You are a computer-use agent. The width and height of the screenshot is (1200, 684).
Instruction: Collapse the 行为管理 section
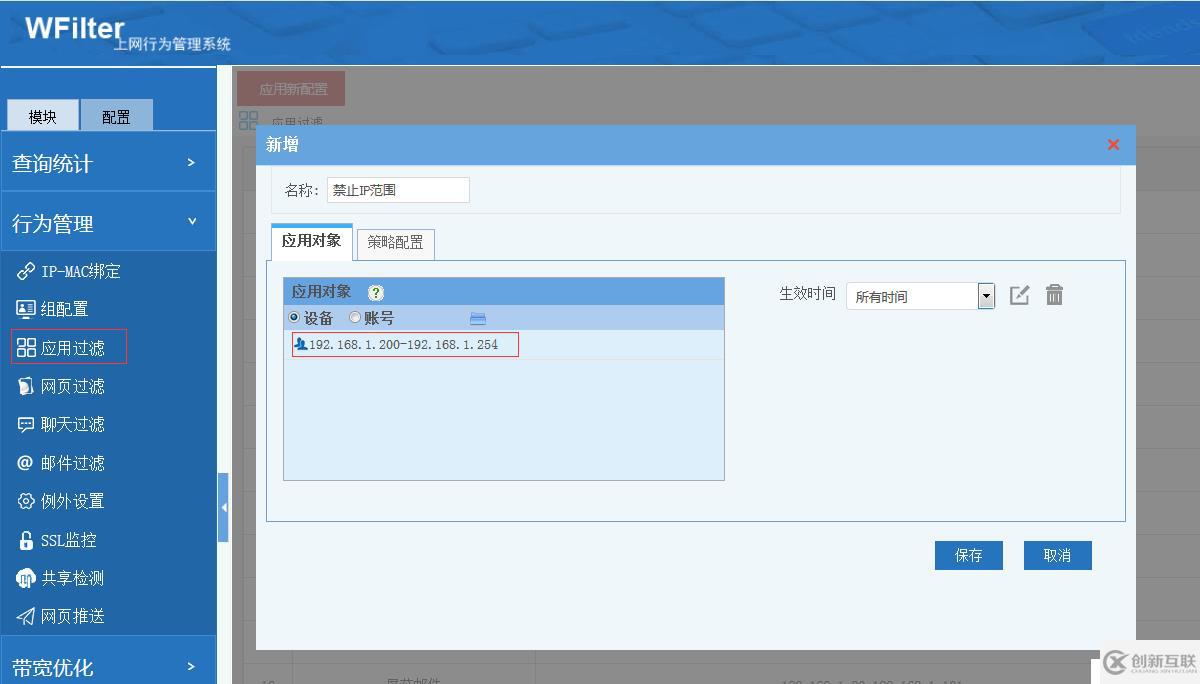(108, 222)
